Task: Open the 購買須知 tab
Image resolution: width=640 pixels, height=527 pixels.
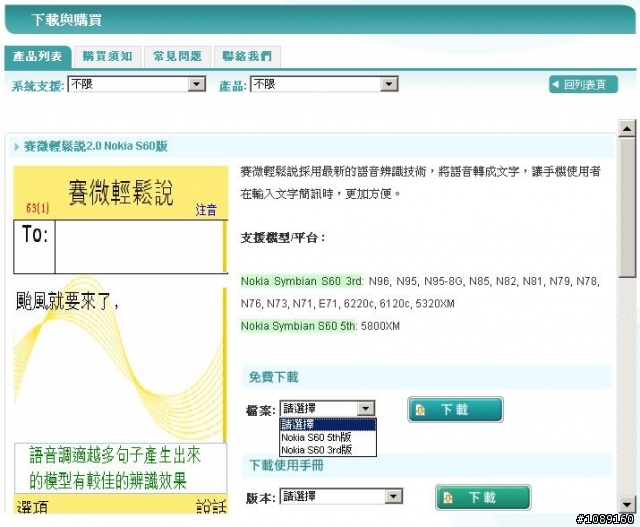Action: (108, 56)
